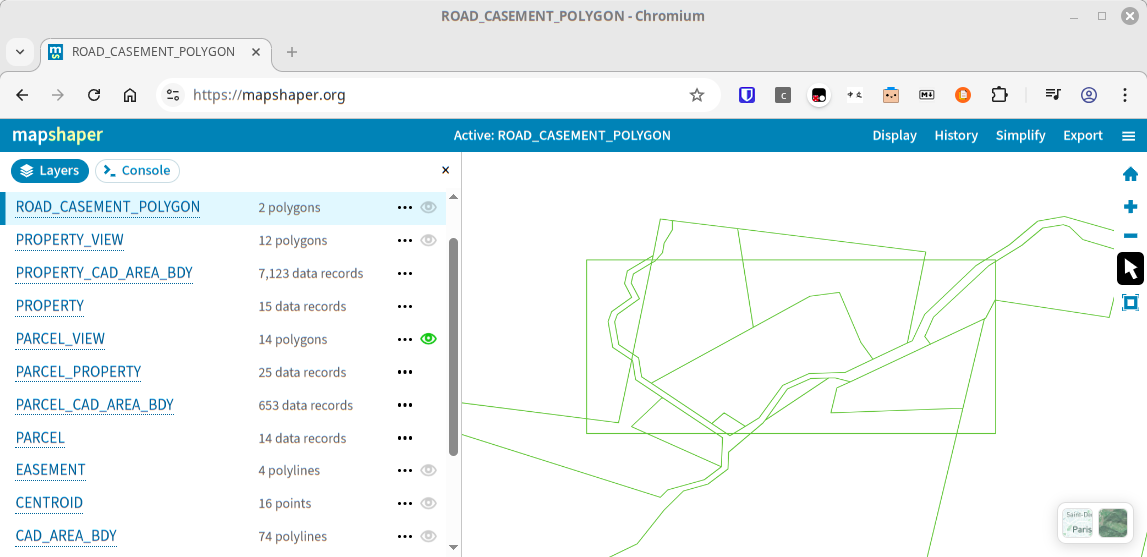Open options for PARCEL layer
The height and width of the screenshot is (557, 1147).
pyautogui.click(x=405, y=438)
